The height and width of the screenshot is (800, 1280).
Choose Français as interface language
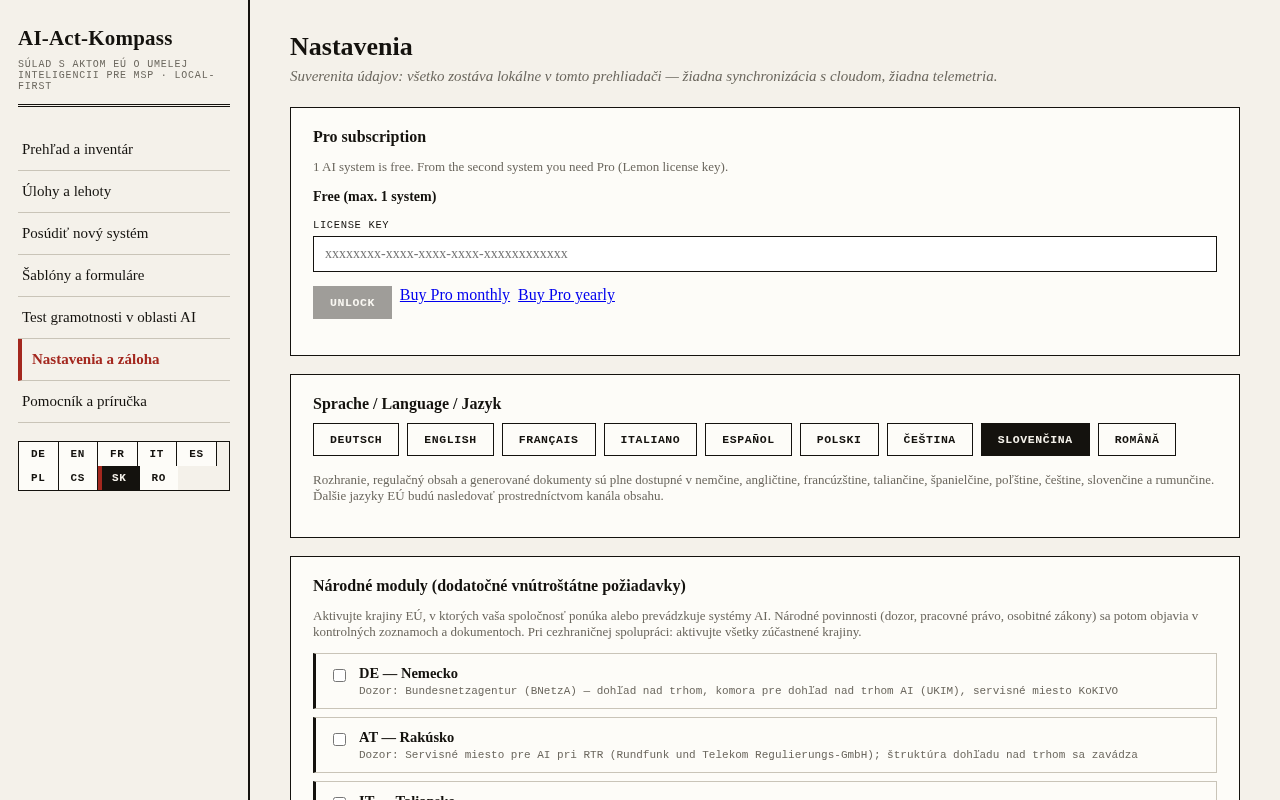tap(549, 440)
